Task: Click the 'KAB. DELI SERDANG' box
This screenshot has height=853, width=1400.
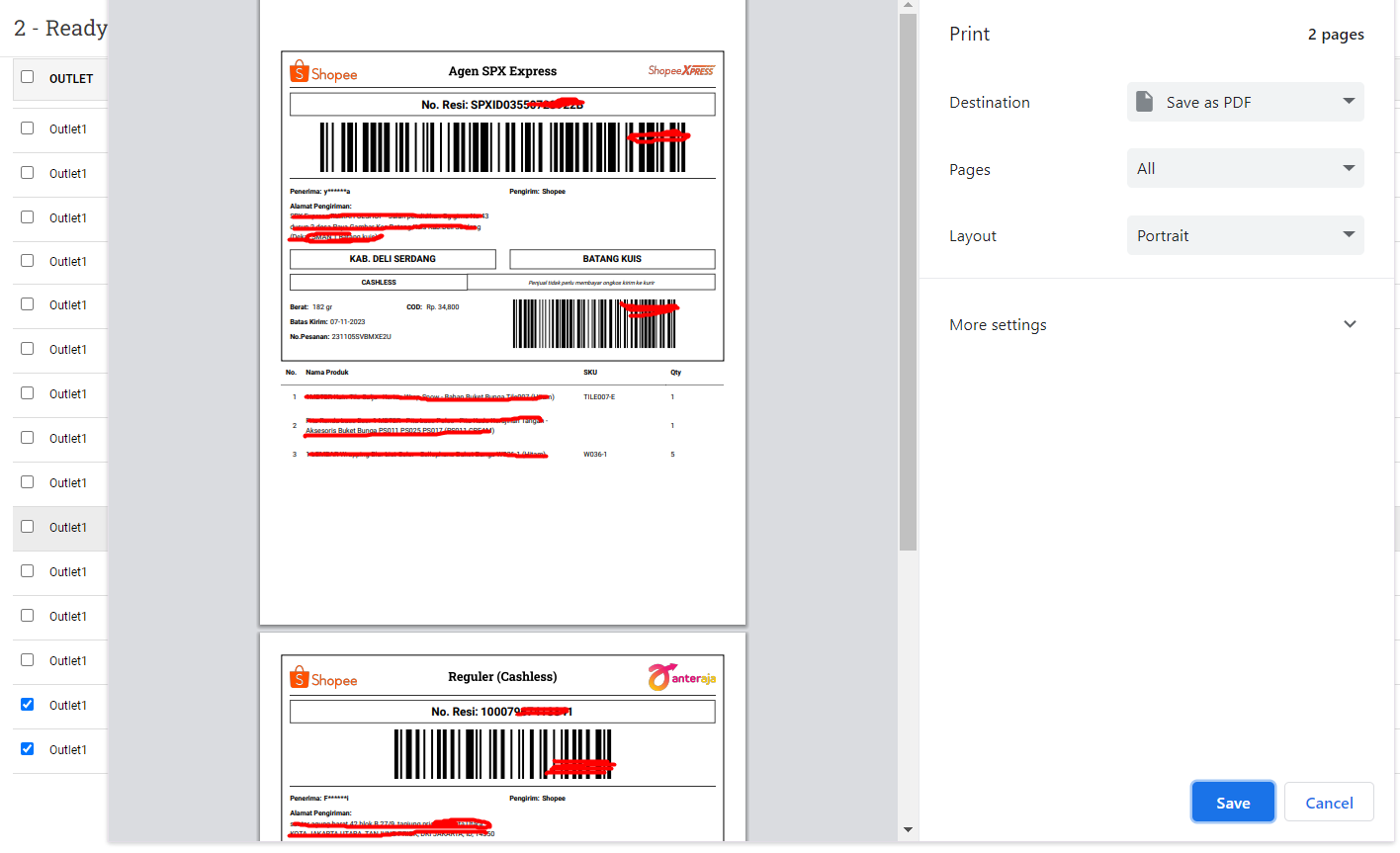Action: pos(393,259)
